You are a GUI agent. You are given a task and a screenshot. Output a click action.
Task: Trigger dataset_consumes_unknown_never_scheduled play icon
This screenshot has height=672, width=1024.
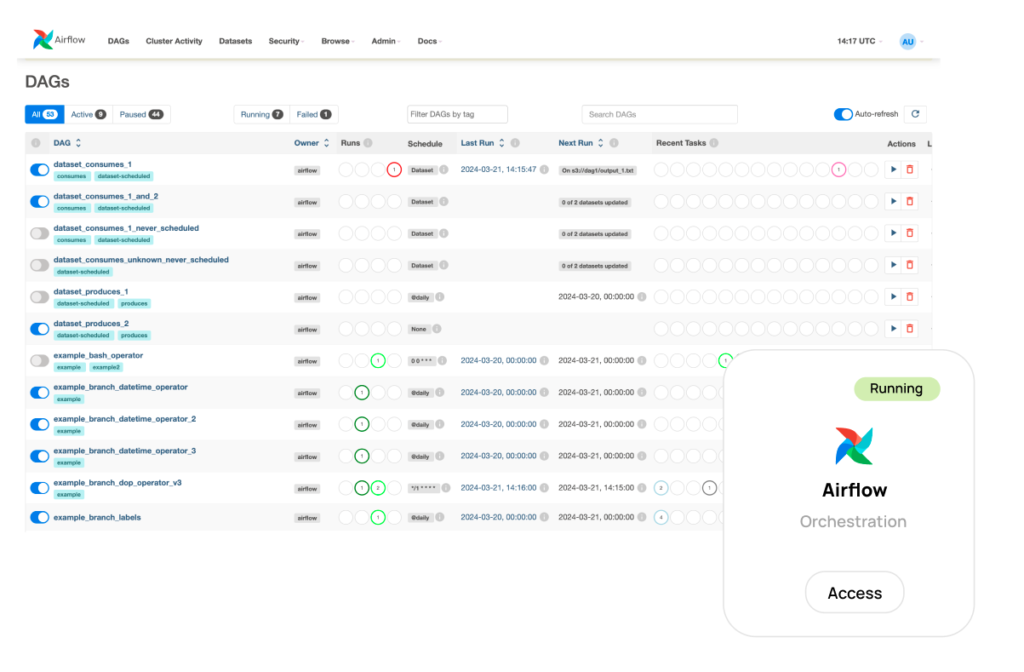(x=893, y=264)
